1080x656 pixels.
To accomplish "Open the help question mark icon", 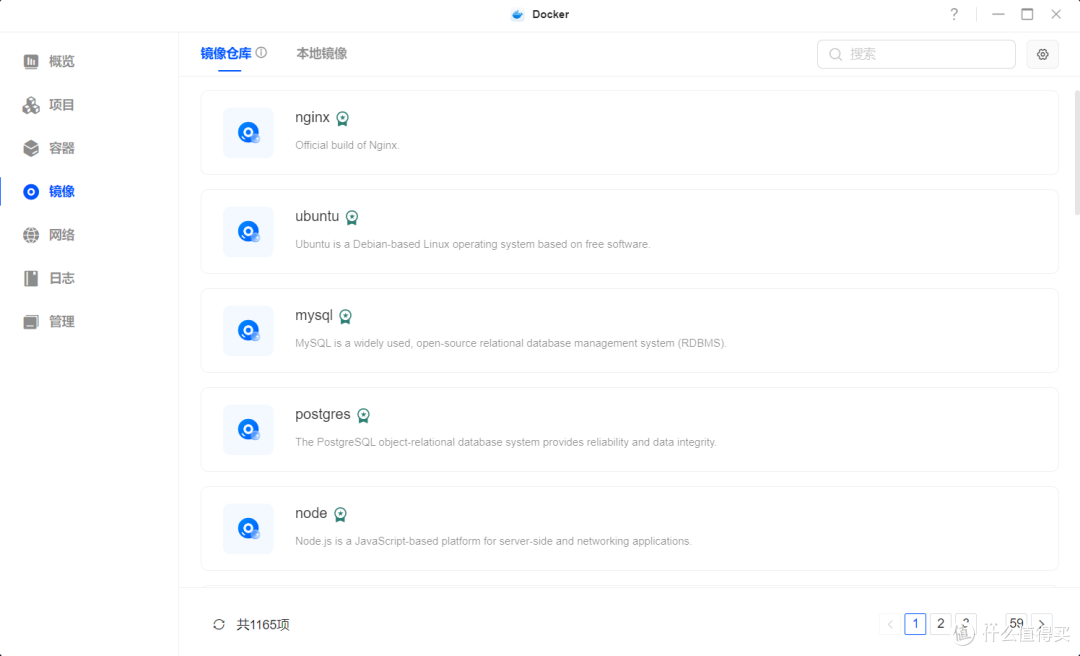I will coord(954,14).
